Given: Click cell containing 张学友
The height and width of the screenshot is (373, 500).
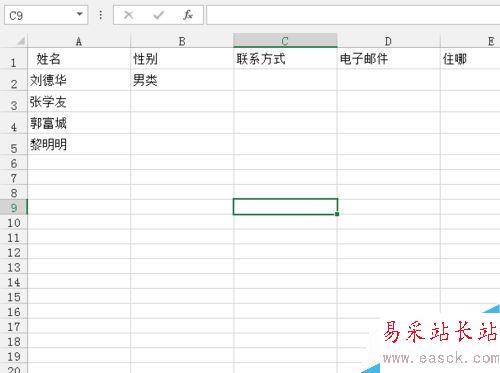Looking at the screenshot, I should (x=79, y=102).
